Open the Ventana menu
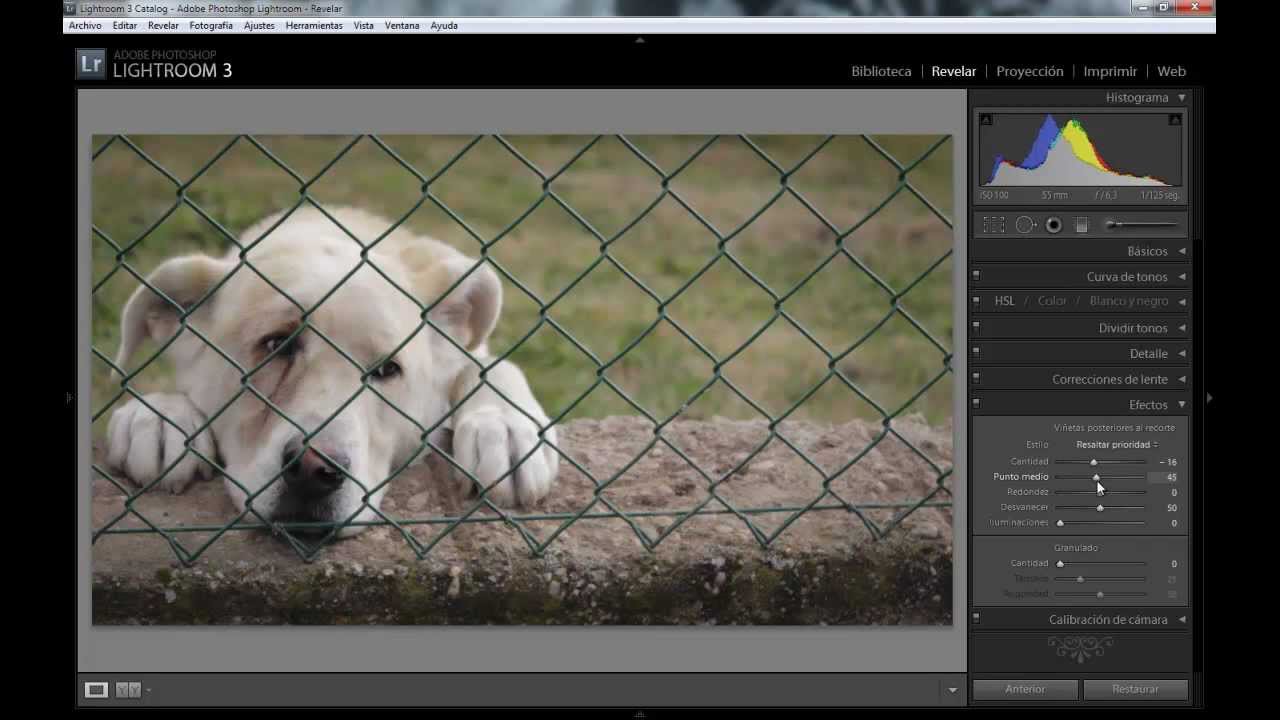 tap(402, 26)
